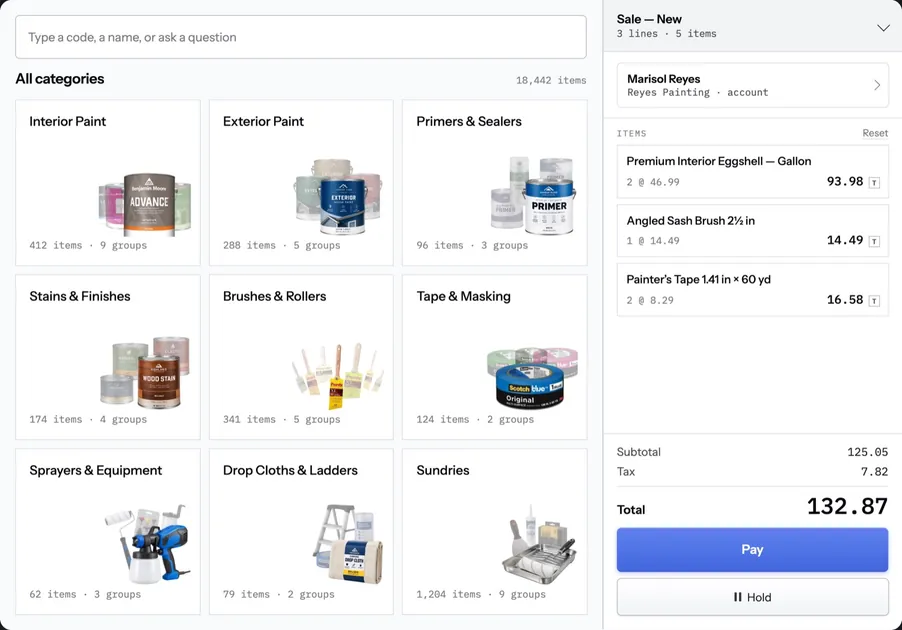
Task: Put the sale on Hold
Action: coord(752,597)
